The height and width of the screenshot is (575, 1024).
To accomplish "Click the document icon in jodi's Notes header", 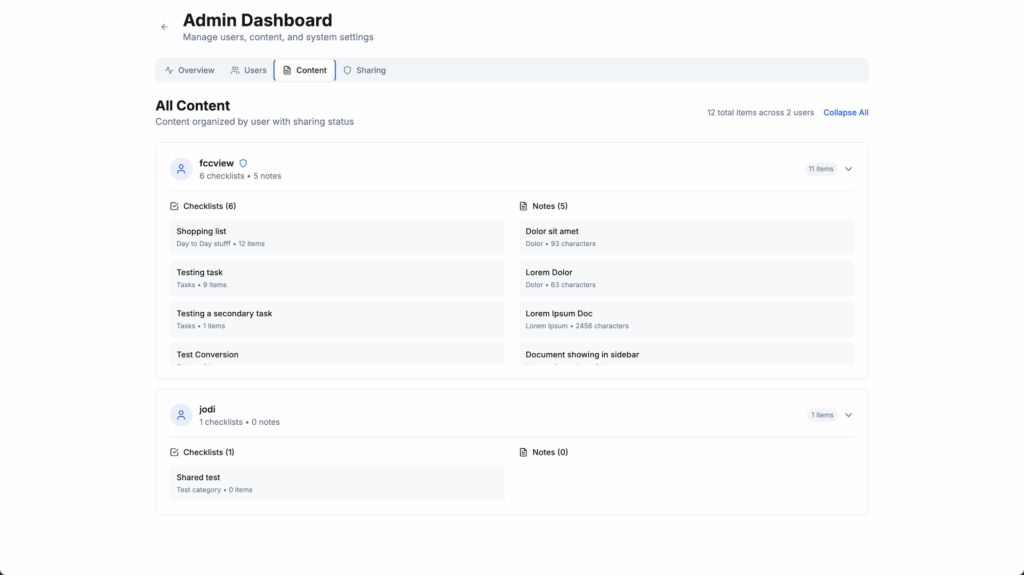I will 523,452.
